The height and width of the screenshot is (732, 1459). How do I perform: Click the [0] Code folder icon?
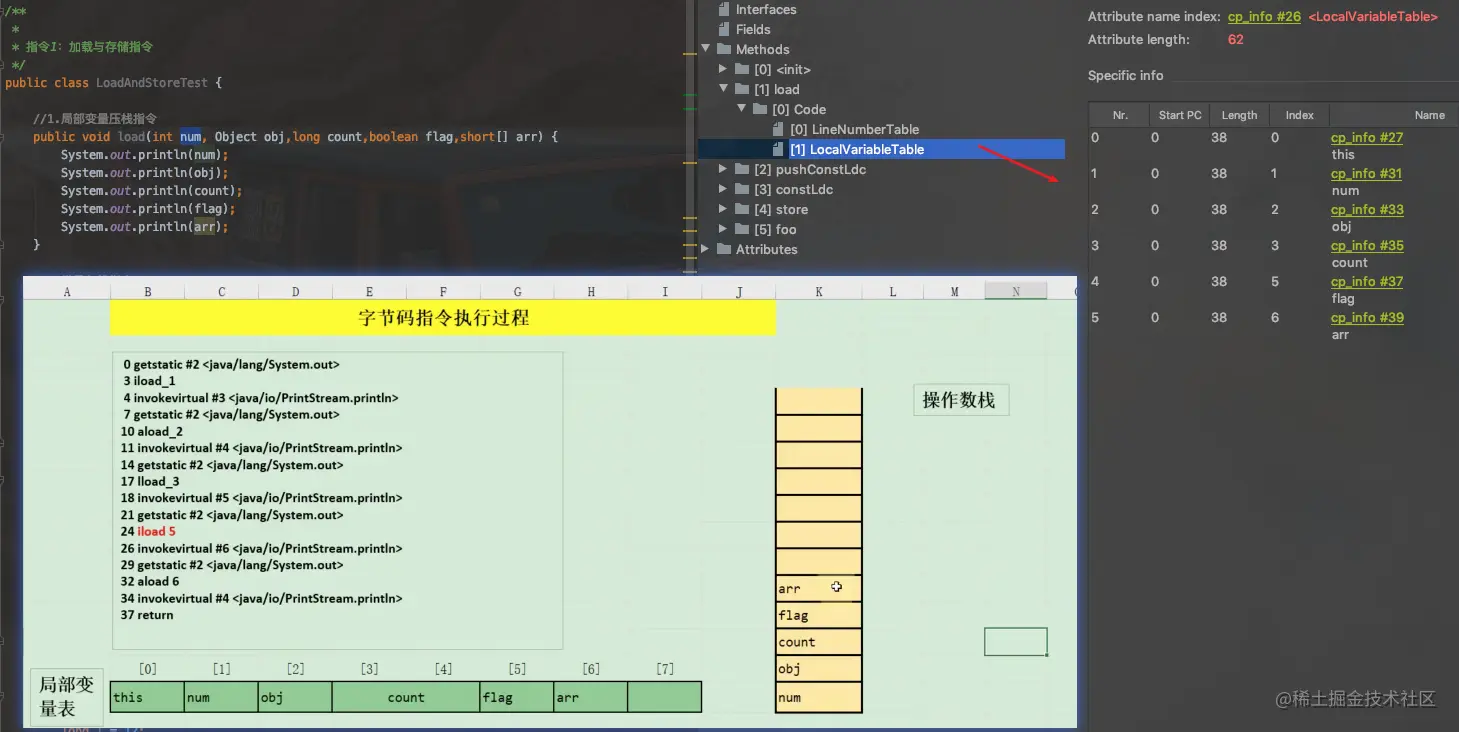tap(760, 109)
